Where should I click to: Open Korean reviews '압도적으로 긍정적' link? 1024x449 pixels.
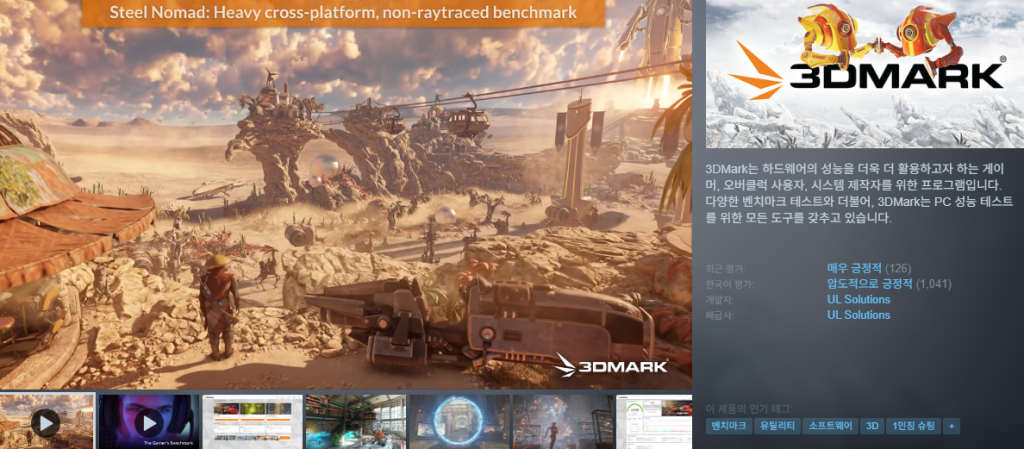coord(869,284)
